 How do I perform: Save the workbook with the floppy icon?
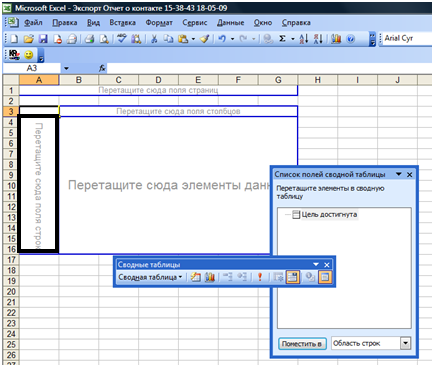click(x=43, y=39)
